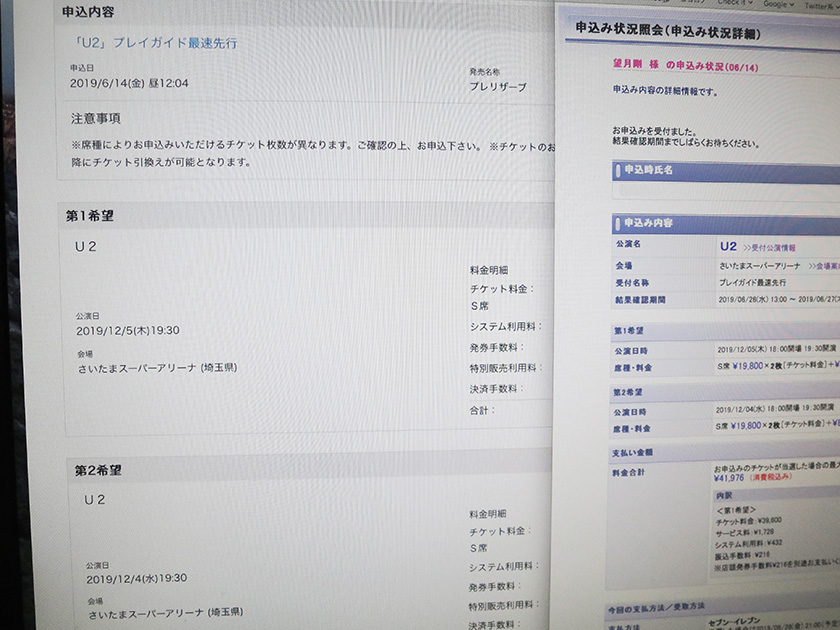Screen dimensions: 840x630
Task: Click S席 in the left page 第1希望
Action: [x=479, y=306]
